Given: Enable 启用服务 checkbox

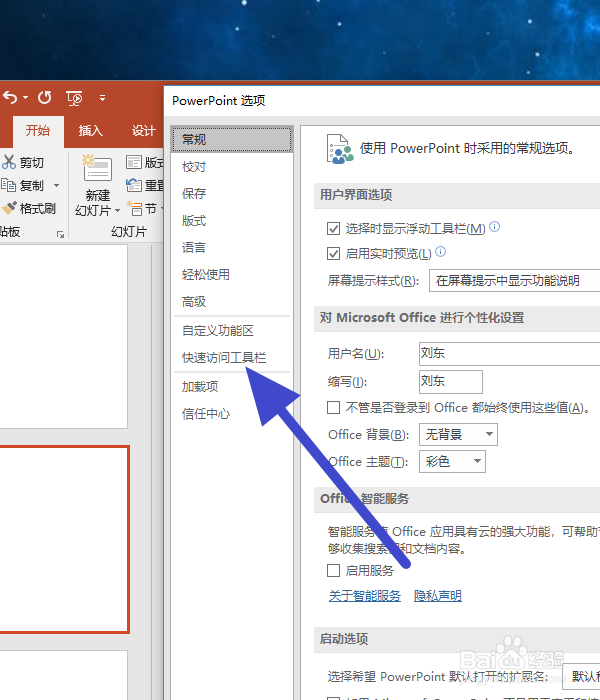Looking at the screenshot, I should tap(333, 570).
